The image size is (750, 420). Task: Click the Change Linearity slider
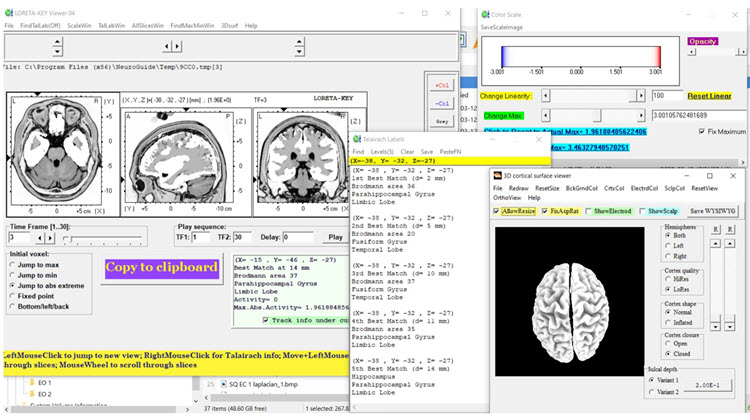594,96
